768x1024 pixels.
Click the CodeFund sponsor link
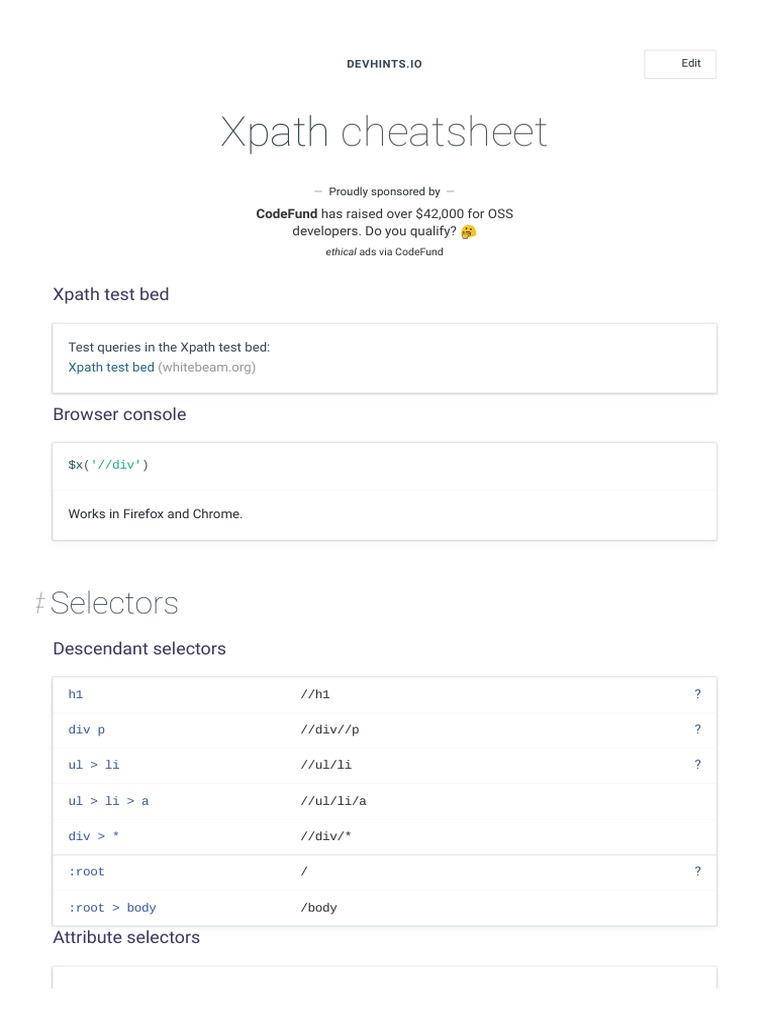pos(286,213)
